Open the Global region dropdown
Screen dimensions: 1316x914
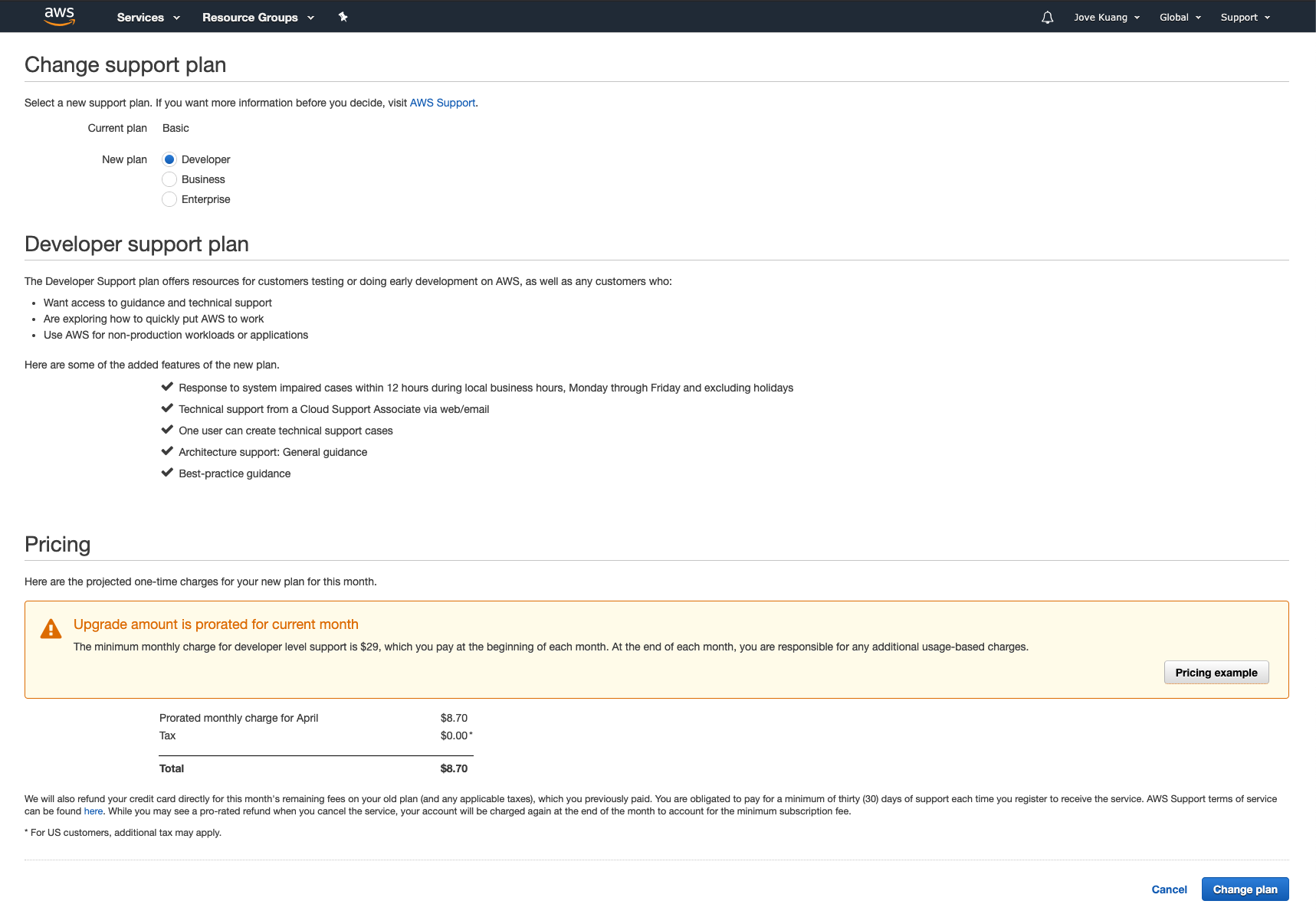click(1180, 17)
